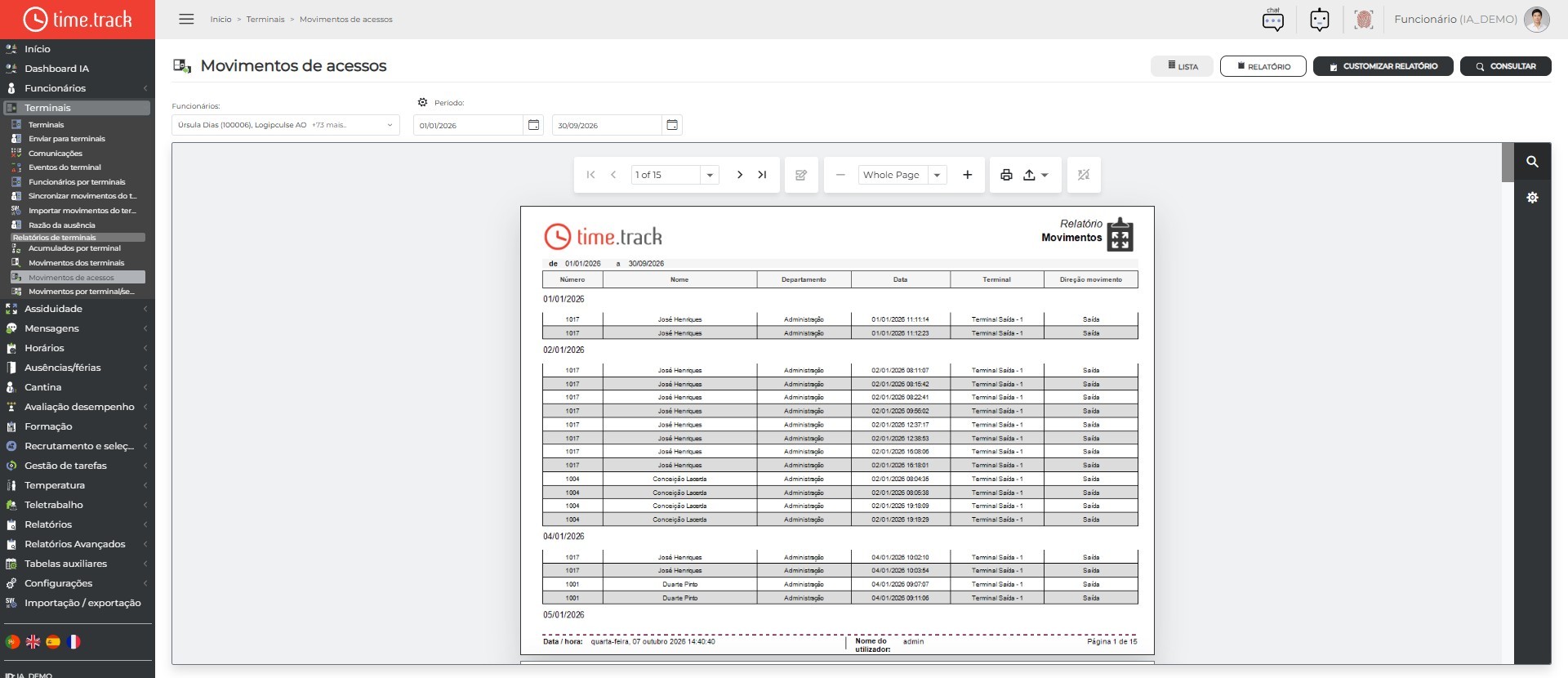Viewport: 1568px width, 678px height.
Task: Click the fingerprint icon in header
Action: point(1363,19)
